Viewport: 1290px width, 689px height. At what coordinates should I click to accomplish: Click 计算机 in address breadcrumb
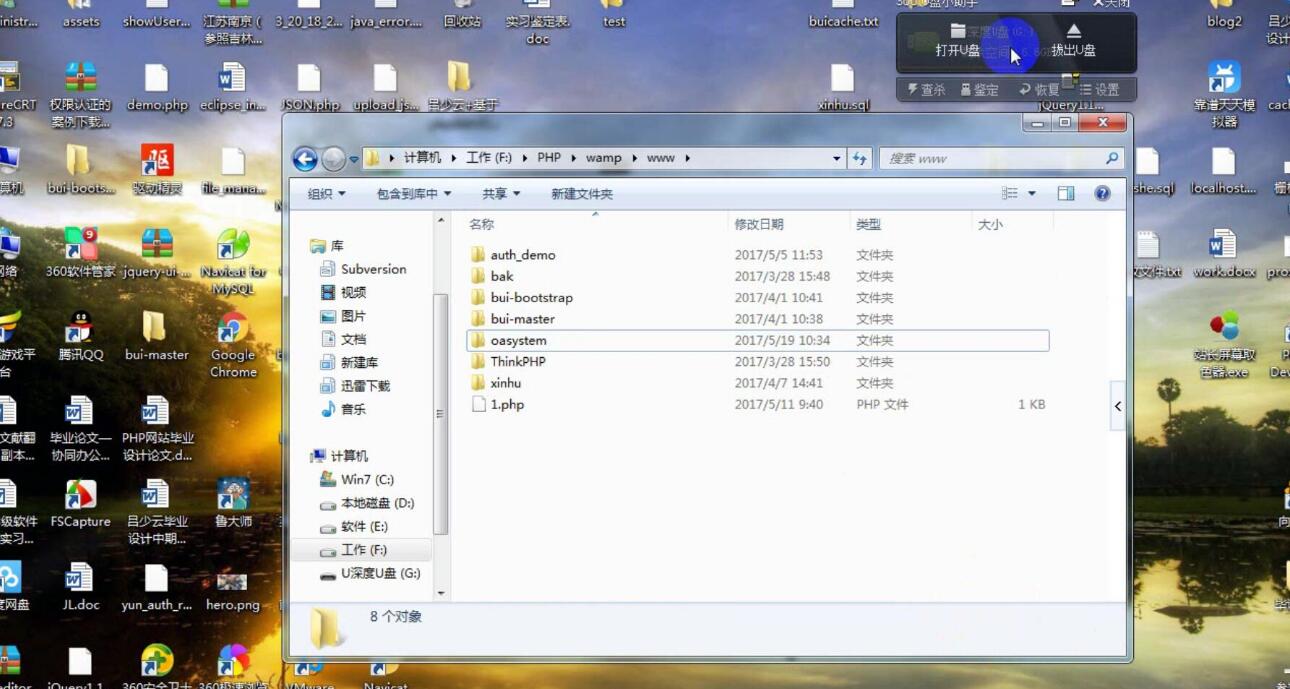click(x=422, y=158)
